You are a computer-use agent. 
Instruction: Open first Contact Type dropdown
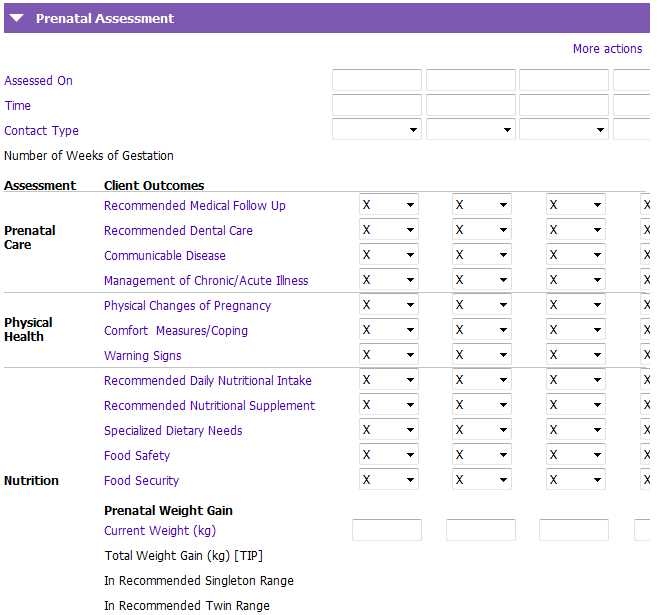pos(377,130)
